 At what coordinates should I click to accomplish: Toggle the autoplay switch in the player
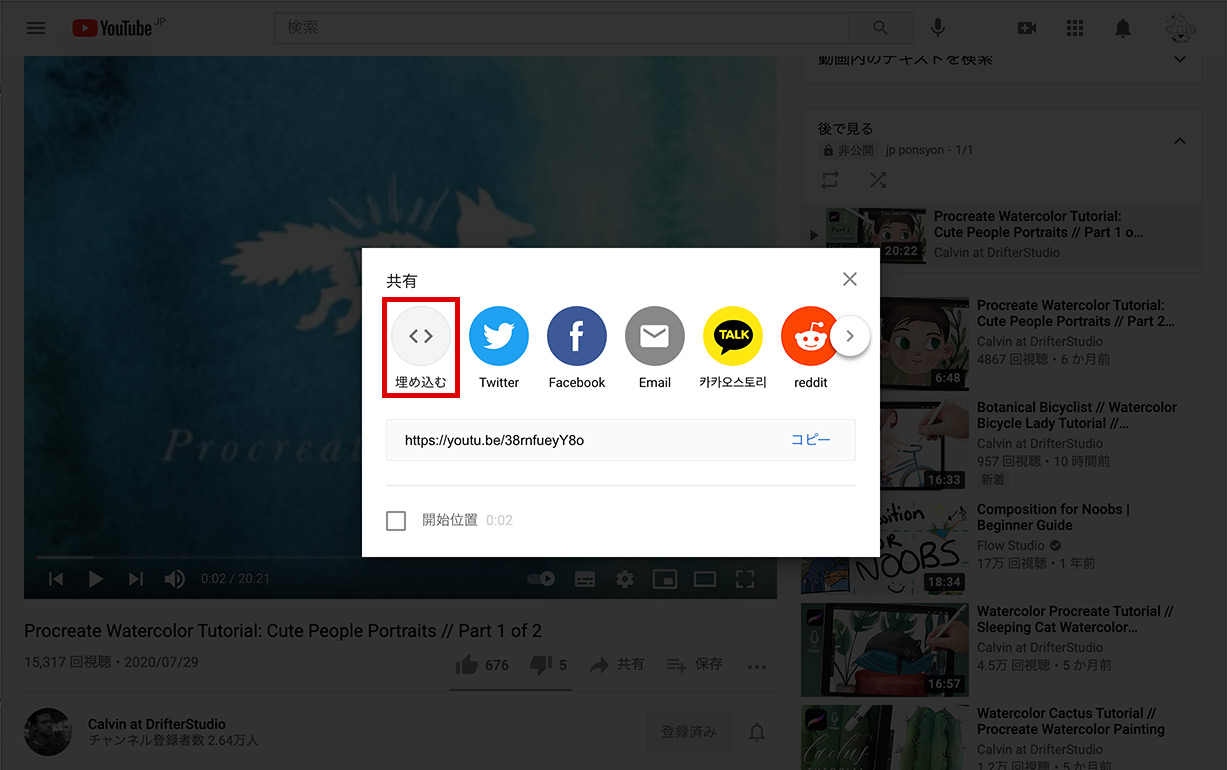point(541,578)
